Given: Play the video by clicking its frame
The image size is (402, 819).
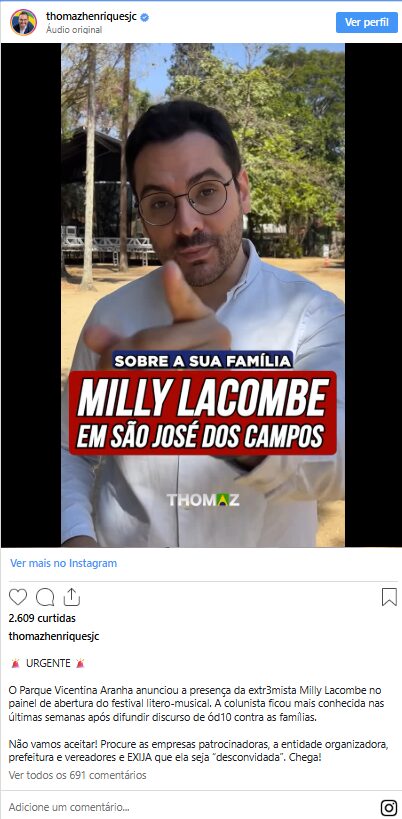Looking at the screenshot, I should click(203, 295).
